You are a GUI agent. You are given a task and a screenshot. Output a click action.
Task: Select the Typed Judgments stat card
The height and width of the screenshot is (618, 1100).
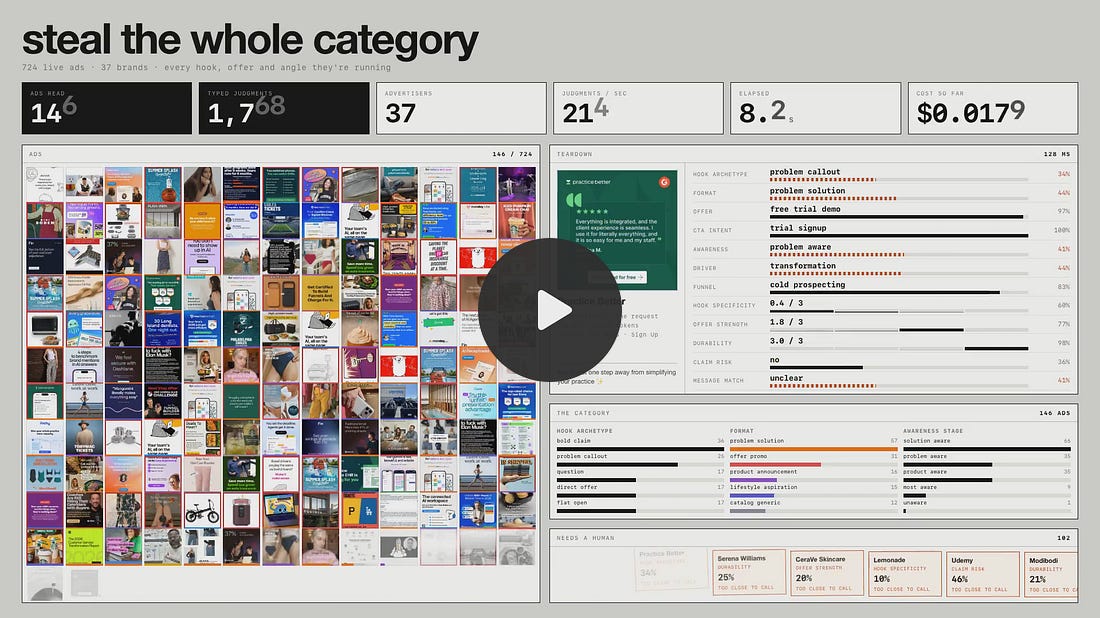coord(284,108)
